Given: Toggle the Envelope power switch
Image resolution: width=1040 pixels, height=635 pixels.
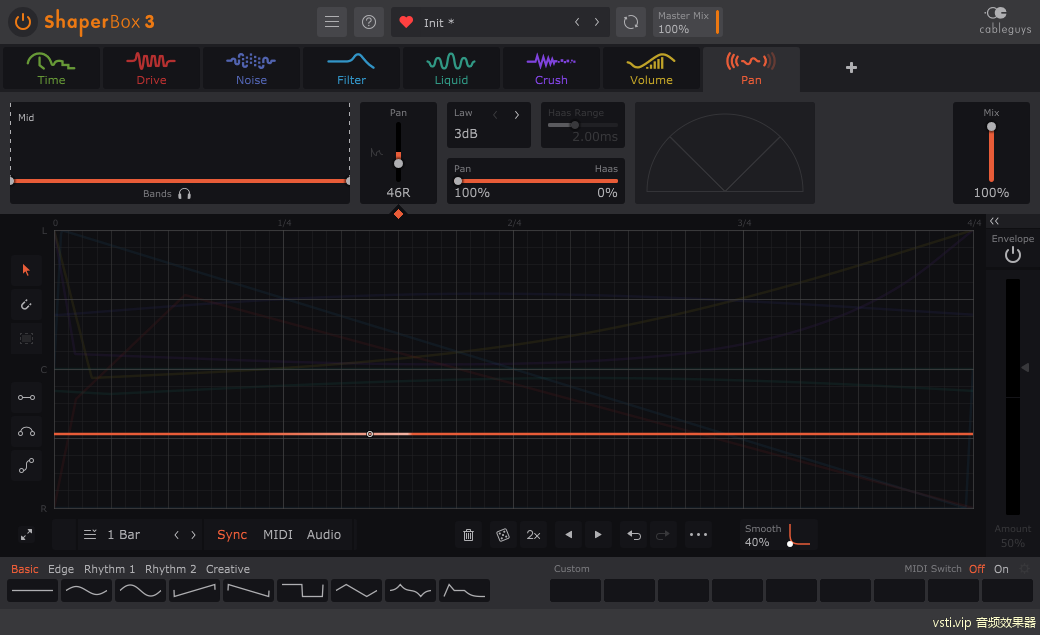Looking at the screenshot, I should click(1012, 255).
